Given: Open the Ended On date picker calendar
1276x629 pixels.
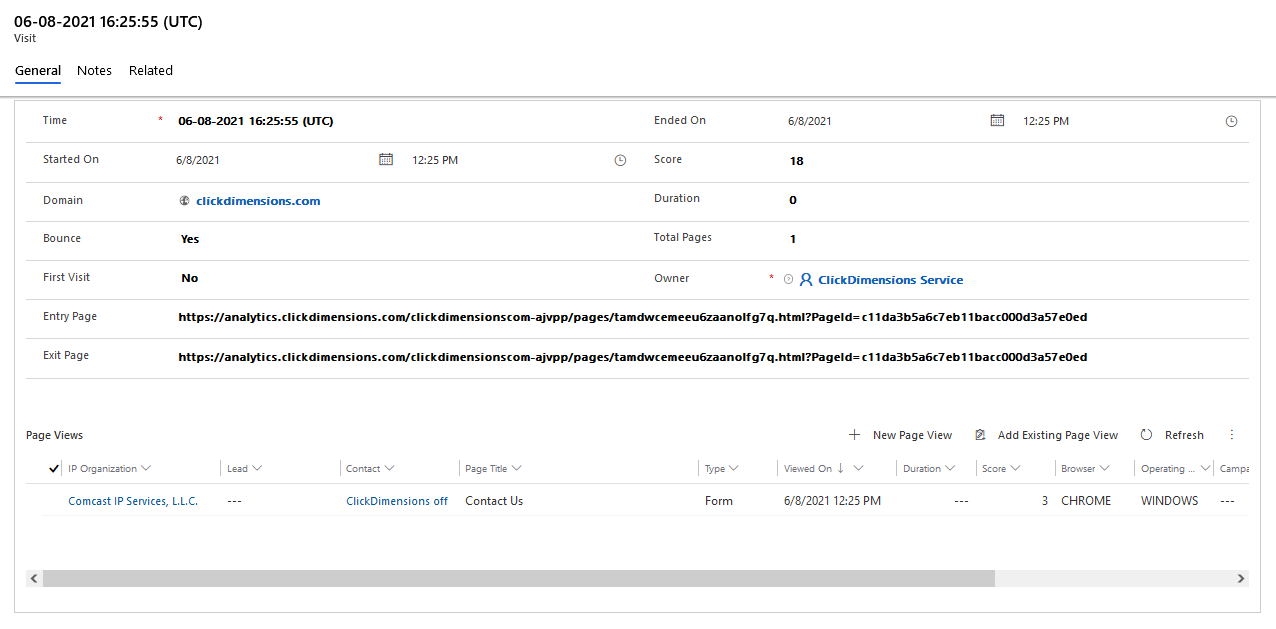Looking at the screenshot, I should click(996, 119).
